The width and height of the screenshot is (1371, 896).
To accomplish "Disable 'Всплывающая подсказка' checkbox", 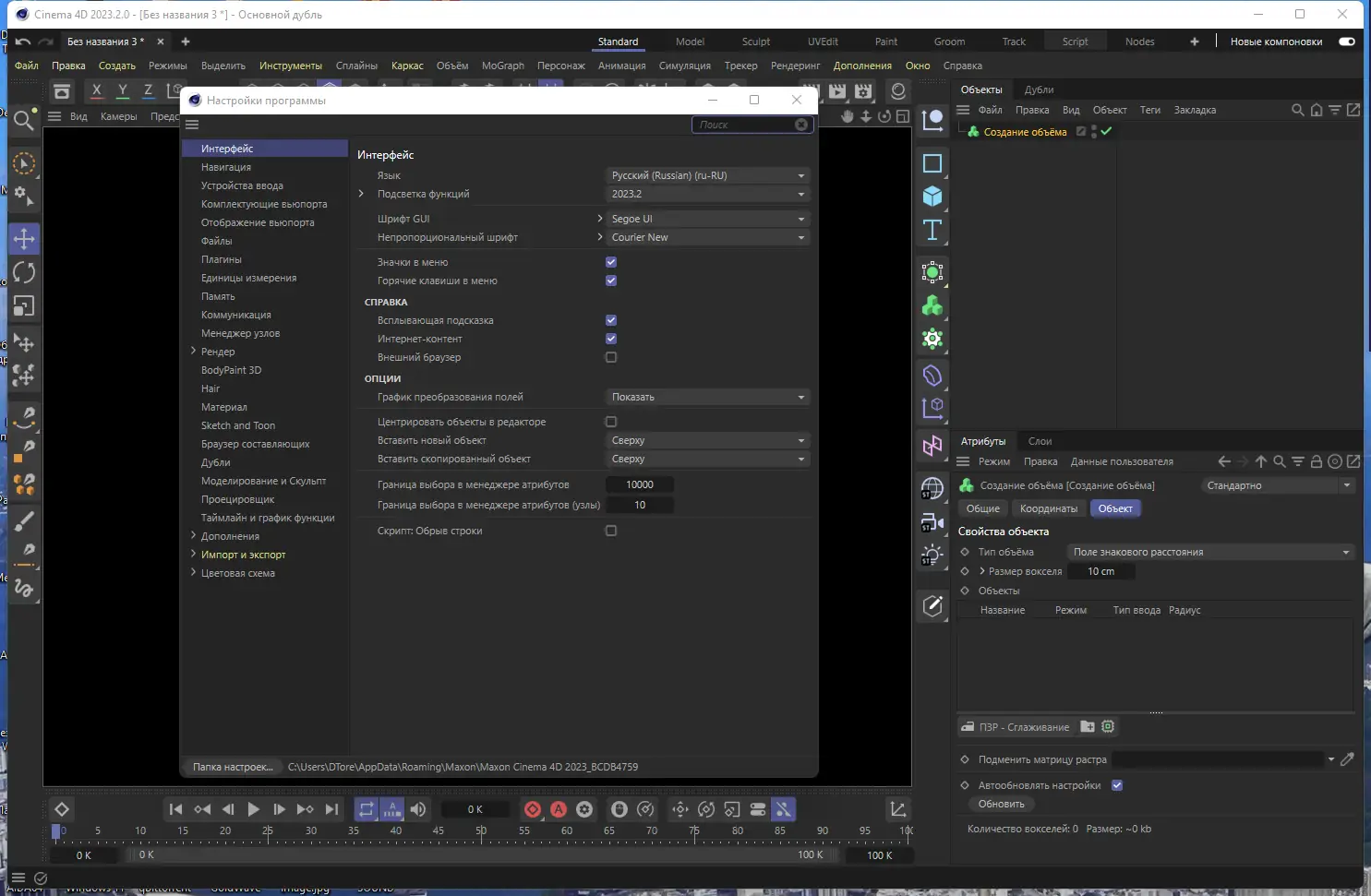I will click(x=611, y=320).
